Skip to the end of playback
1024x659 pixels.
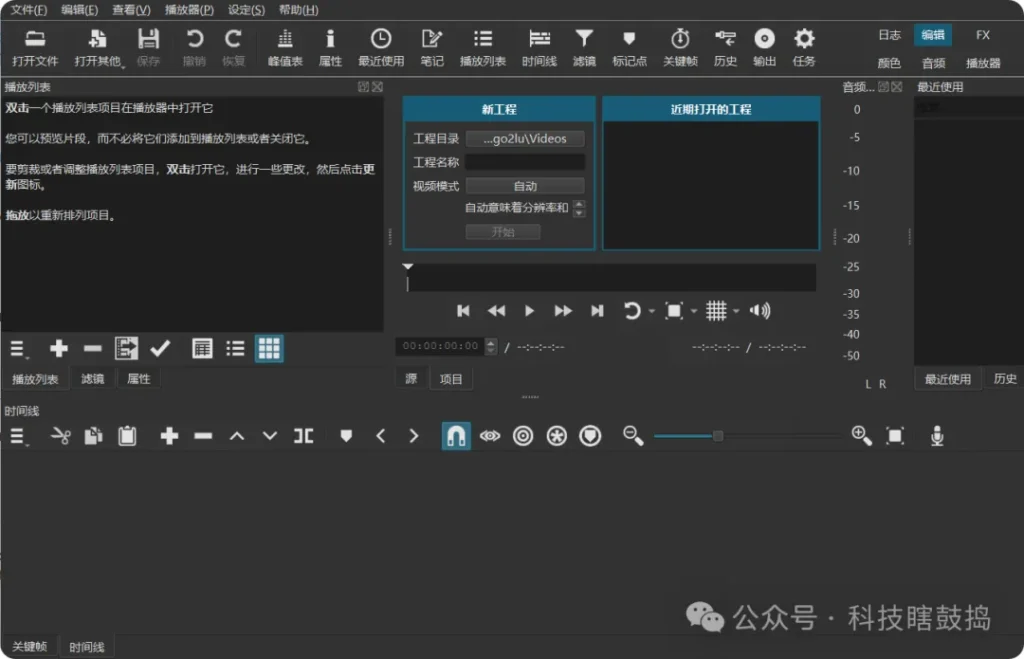597,311
